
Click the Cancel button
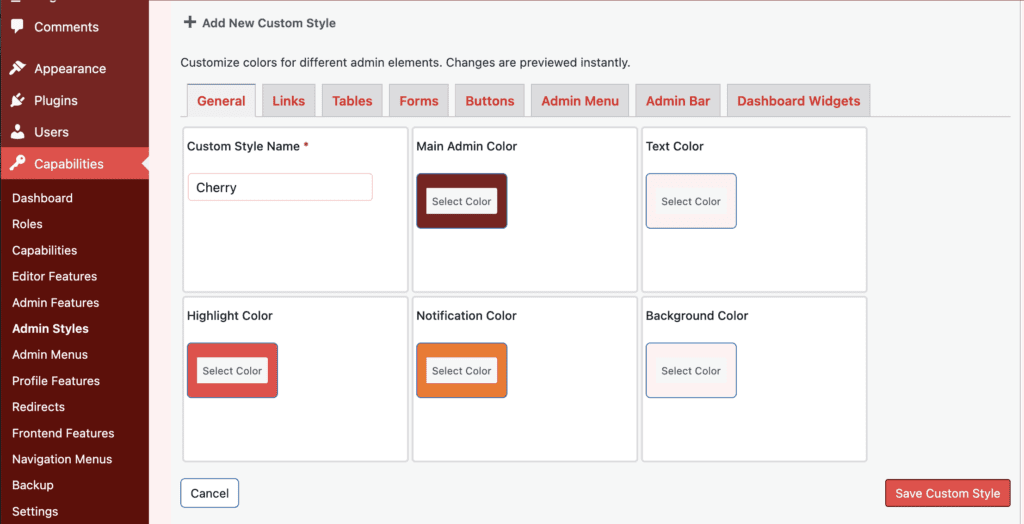pyautogui.click(x=209, y=493)
